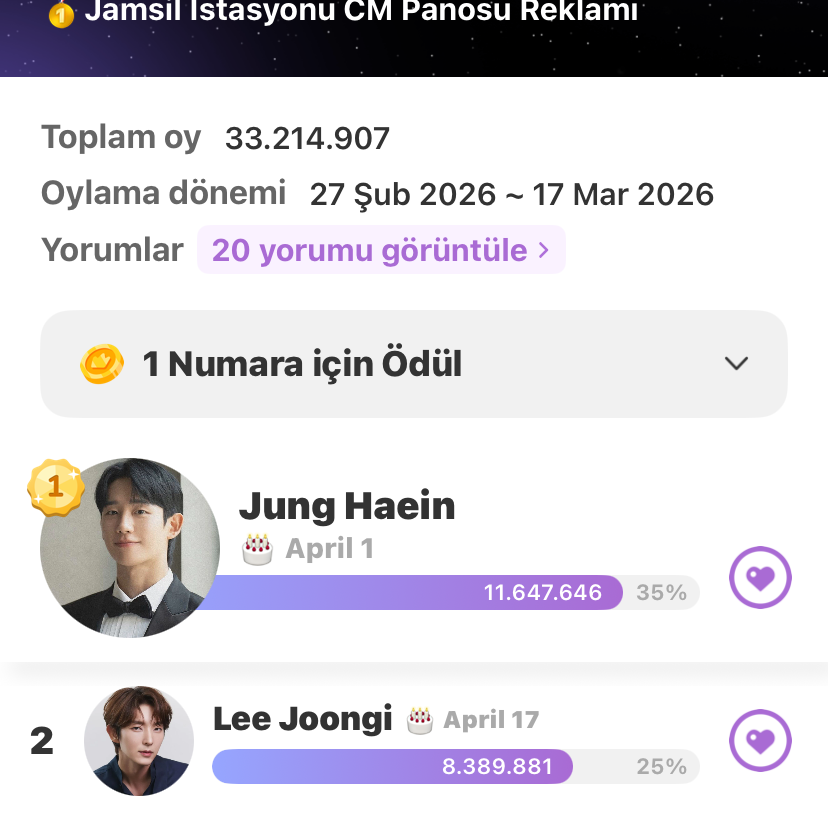
Task: View comments via "20 yorumu görüntüle"
Action: (x=370, y=250)
